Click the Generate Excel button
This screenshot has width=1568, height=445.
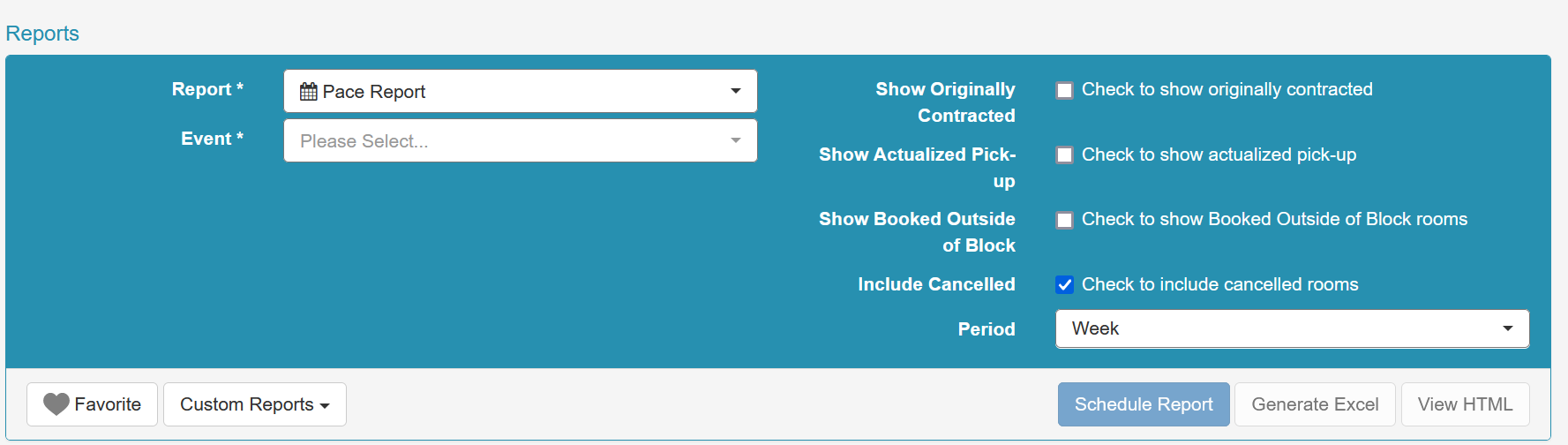click(x=1315, y=404)
